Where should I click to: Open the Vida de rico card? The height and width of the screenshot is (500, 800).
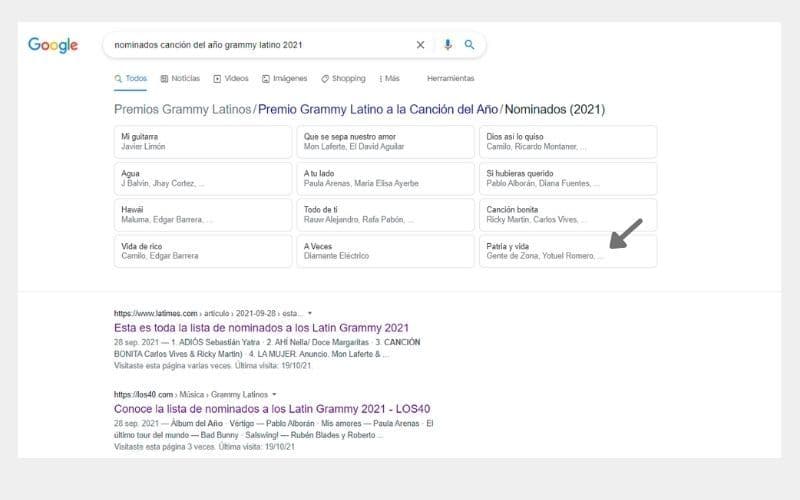[x=203, y=251]
